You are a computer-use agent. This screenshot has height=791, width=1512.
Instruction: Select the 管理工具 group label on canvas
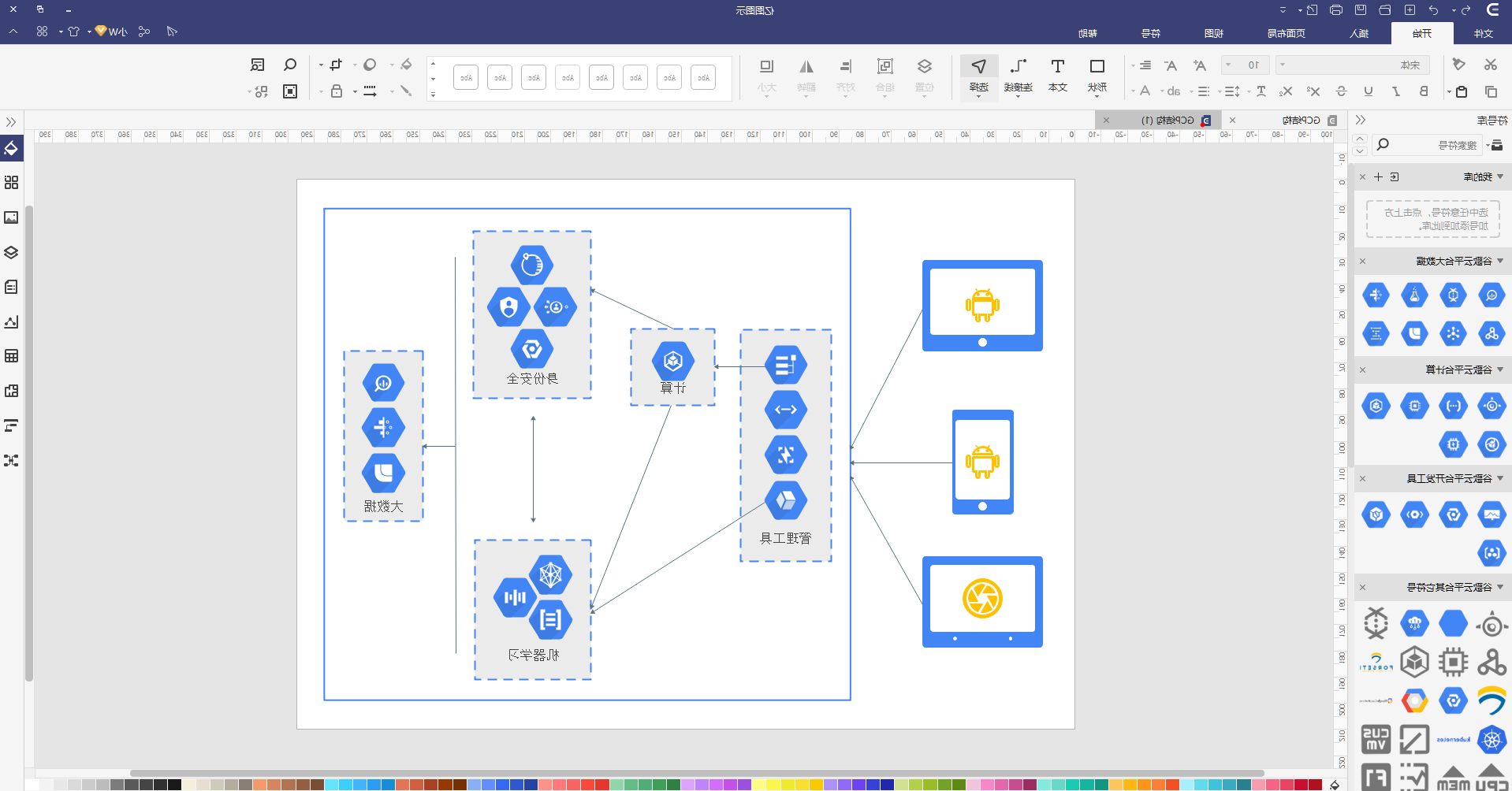pyautogui.click(x=785, y=538)
